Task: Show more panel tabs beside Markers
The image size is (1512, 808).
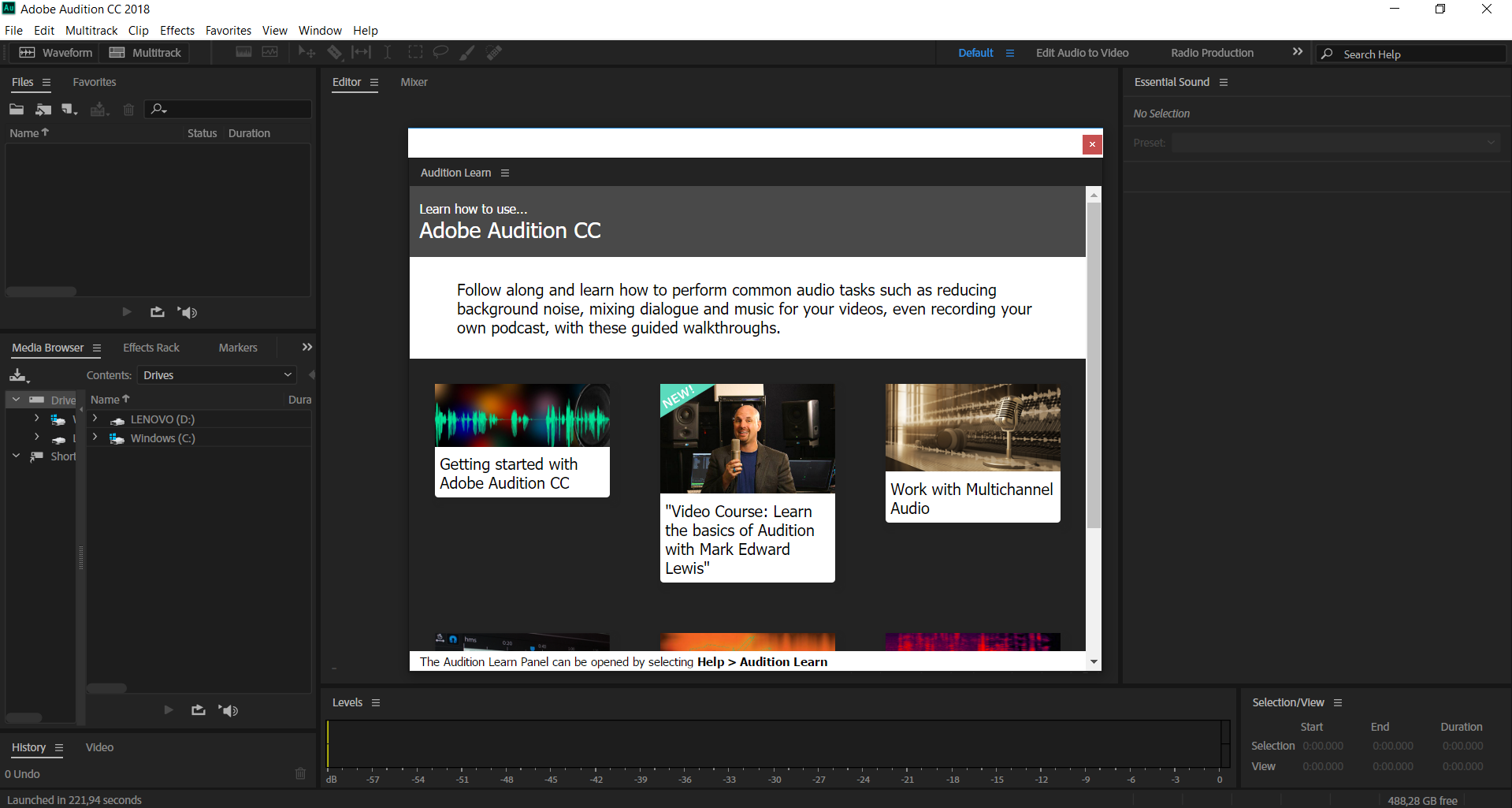Action: click(307, 347)
